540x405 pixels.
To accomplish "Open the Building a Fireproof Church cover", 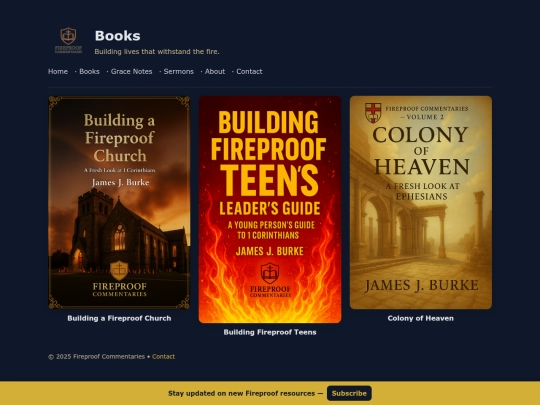I will pyautogui.click(x=119, y=202).
